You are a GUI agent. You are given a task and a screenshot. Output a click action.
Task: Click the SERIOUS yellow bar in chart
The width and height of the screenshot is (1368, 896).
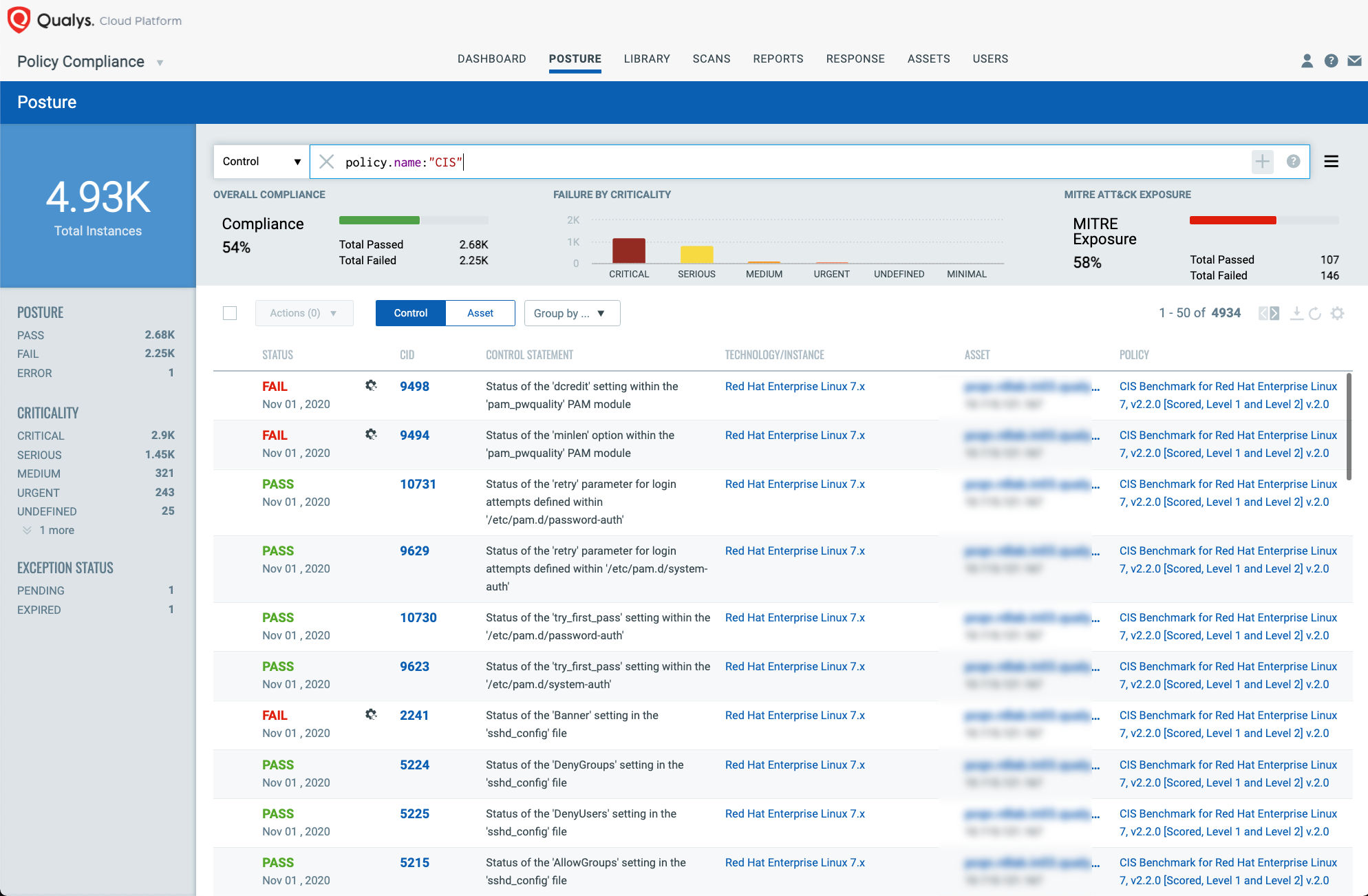tap(696, 255)
